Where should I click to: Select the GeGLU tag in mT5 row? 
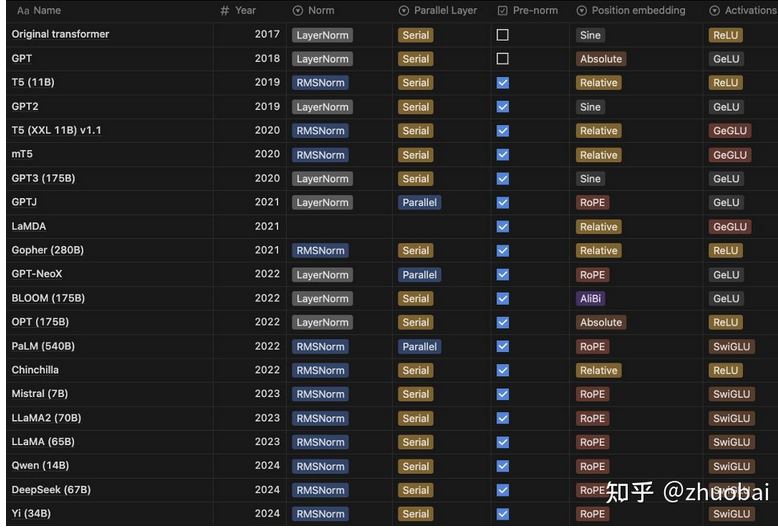coord(730,155)
